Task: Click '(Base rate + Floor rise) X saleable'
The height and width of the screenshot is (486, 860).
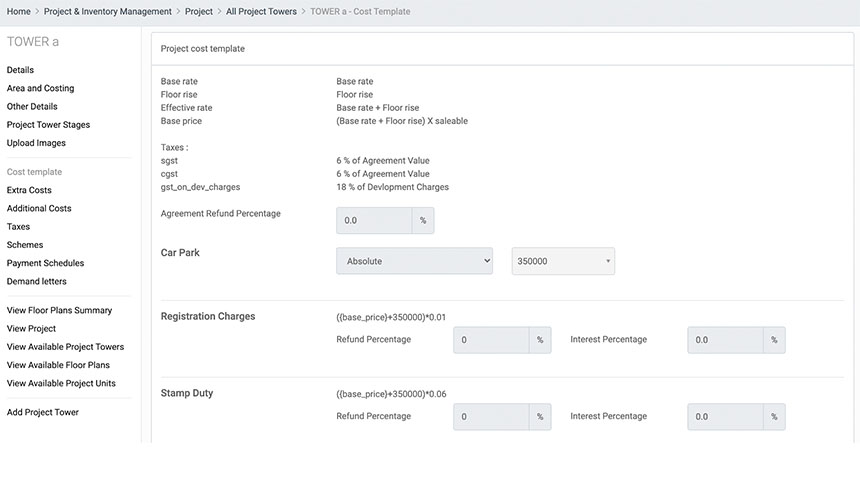Action: click(x=402, y=121)
